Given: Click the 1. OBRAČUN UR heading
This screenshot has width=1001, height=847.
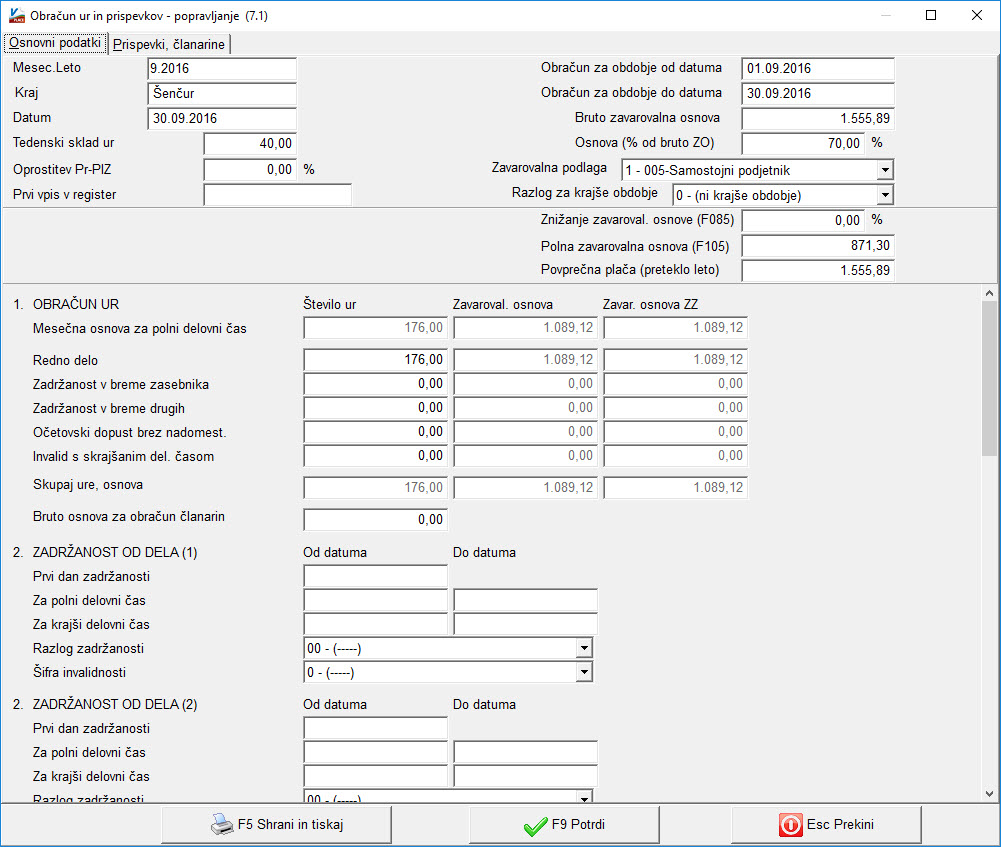Looking at the screenshot, I should point(66,304).
